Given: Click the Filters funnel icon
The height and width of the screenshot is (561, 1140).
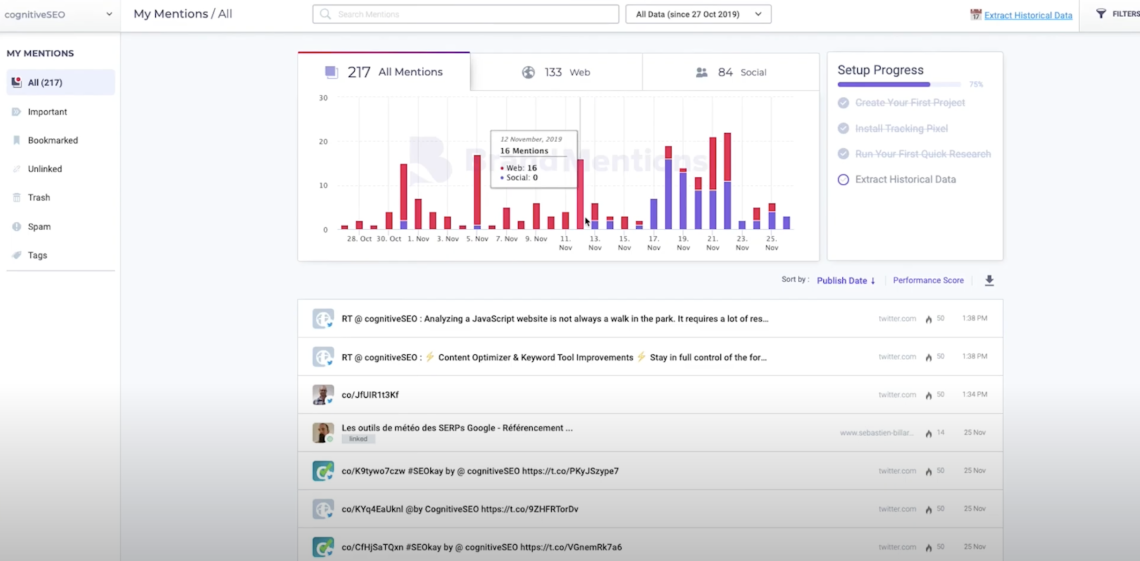Looking at the screenshot, I should pos(1101,14).
